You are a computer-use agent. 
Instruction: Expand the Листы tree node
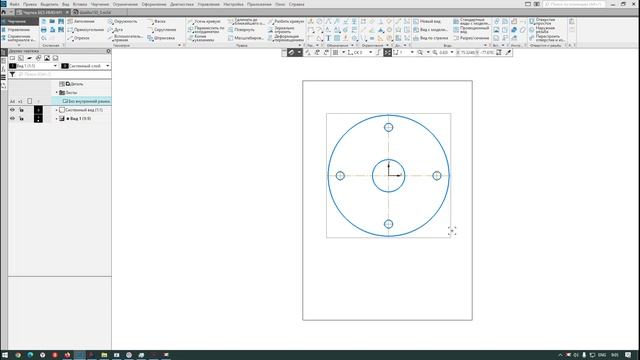[57, 93]
